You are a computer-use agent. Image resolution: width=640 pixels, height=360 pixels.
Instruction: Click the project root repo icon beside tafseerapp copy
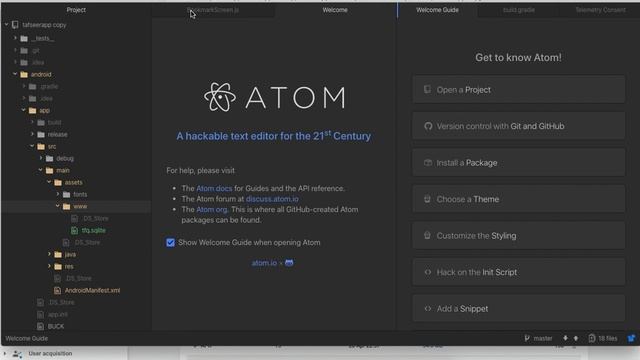[15, 24]
